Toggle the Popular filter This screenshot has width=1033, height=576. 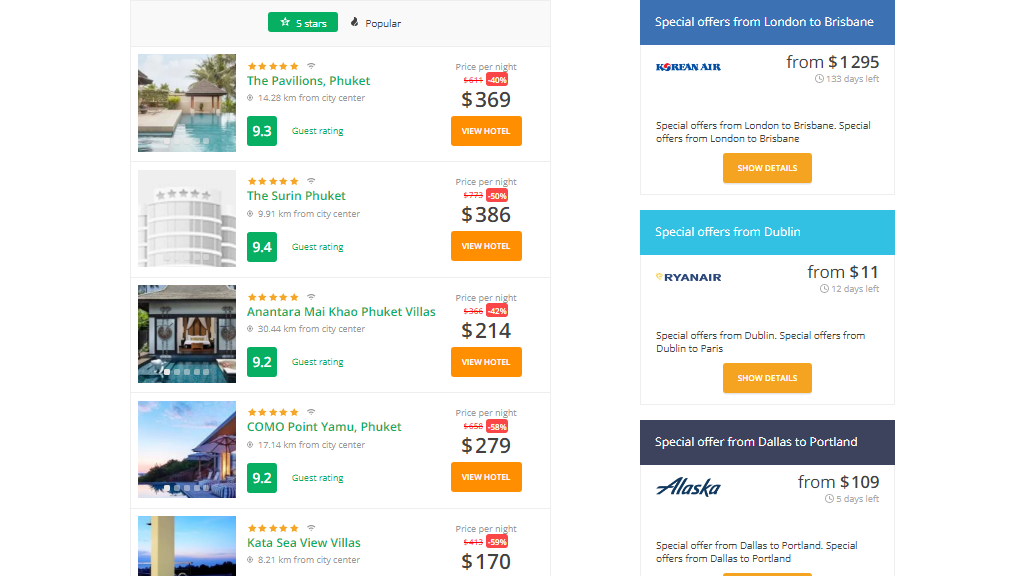[x=374, y=22]
